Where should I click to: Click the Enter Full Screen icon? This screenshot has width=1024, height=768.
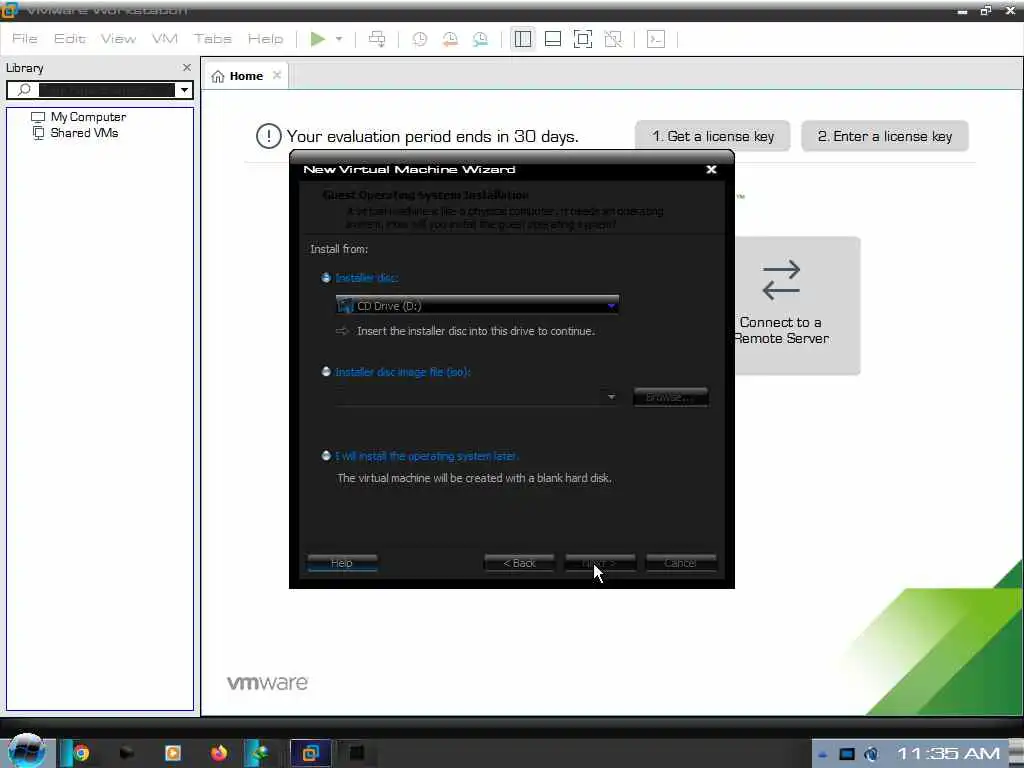pos(583,39)
